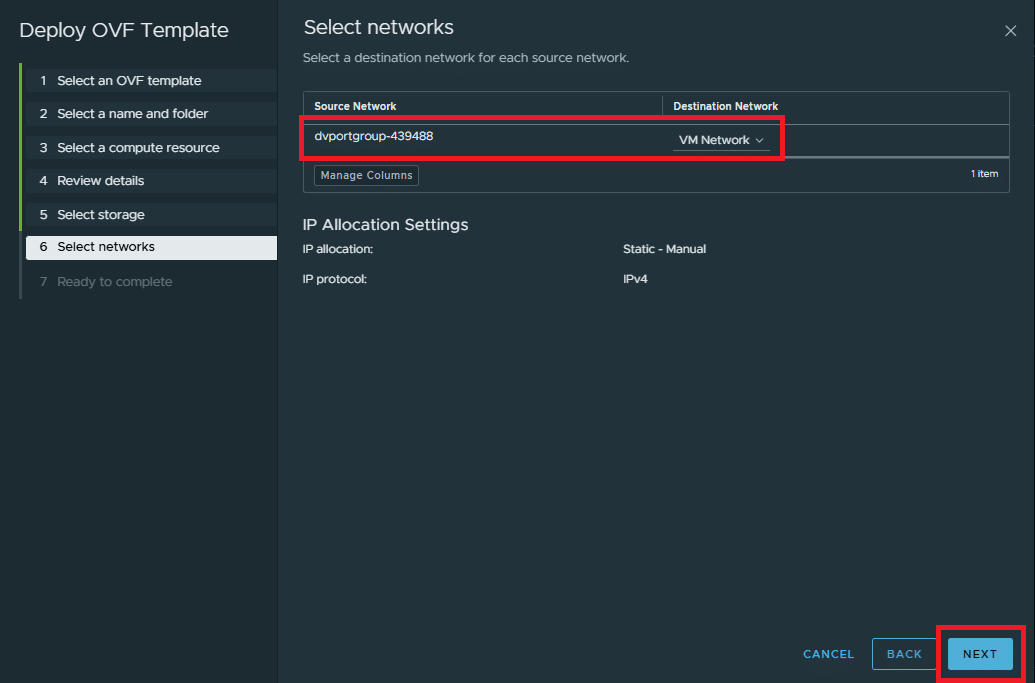Viewport: 1035px width, 683px height.
Task: Go to step 2 Select a name and folder
Action: coord(132,114)
